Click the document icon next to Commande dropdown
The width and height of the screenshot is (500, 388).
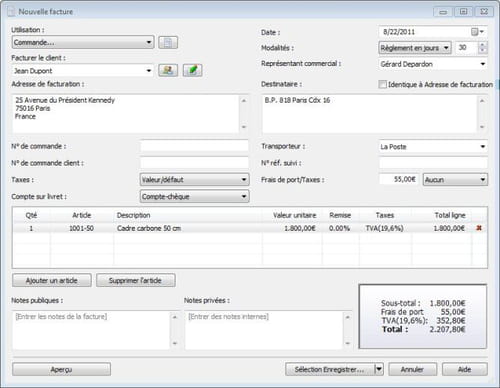point(168,42)
